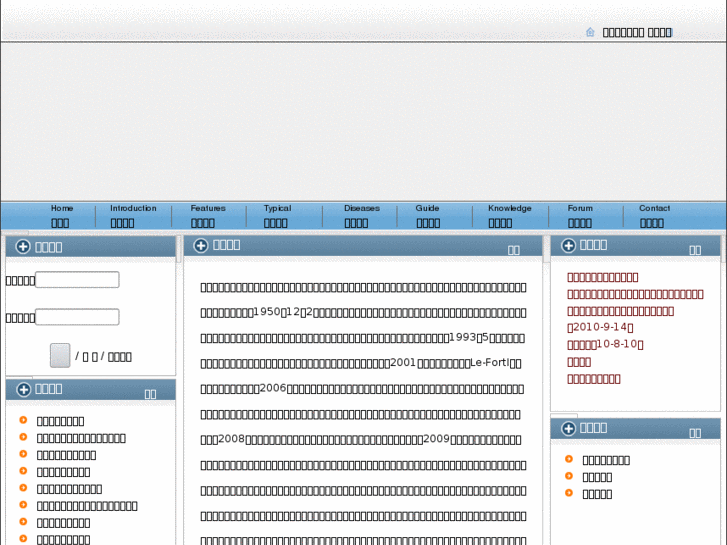Click the plus icon in the login panel header

coord(22,247)
